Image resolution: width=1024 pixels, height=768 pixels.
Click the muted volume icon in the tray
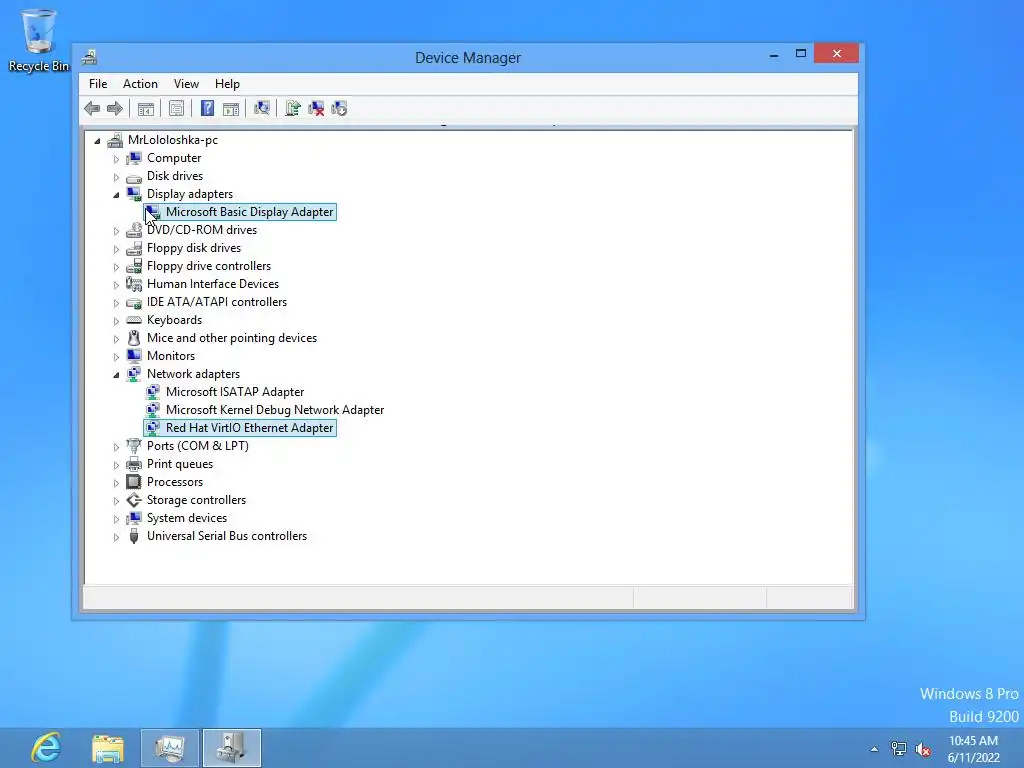(x=923, y=749)
